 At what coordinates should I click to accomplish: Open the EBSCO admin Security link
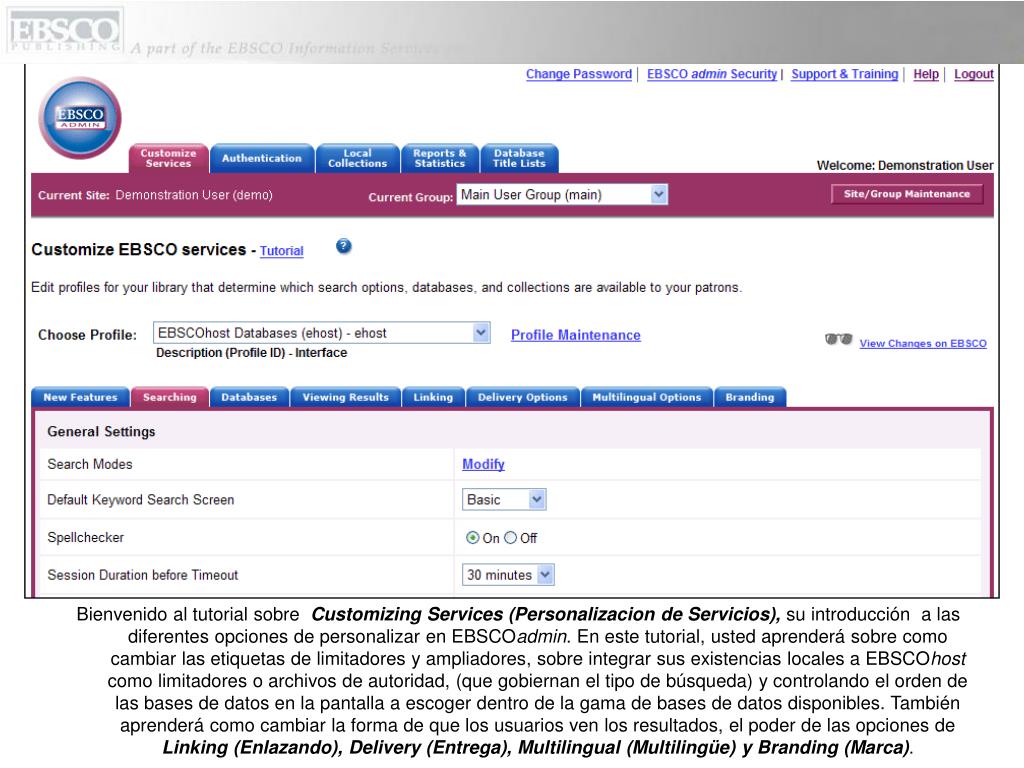coord(712,74)
